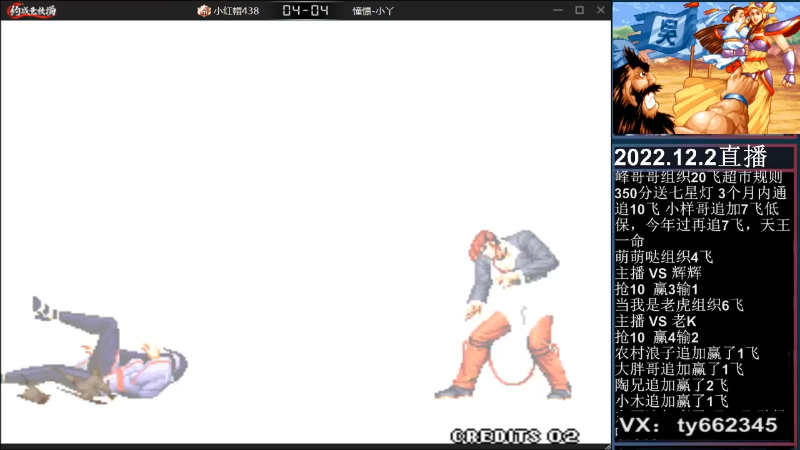
Task: Click the line 抢10 赢4输2
Action: (657, 337)
